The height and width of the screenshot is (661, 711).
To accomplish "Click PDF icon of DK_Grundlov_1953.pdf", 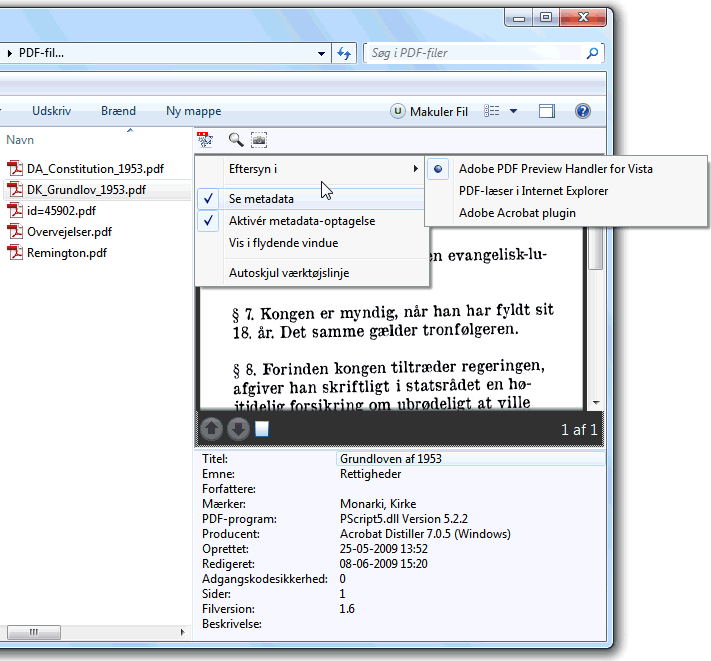I will [15, 190].
